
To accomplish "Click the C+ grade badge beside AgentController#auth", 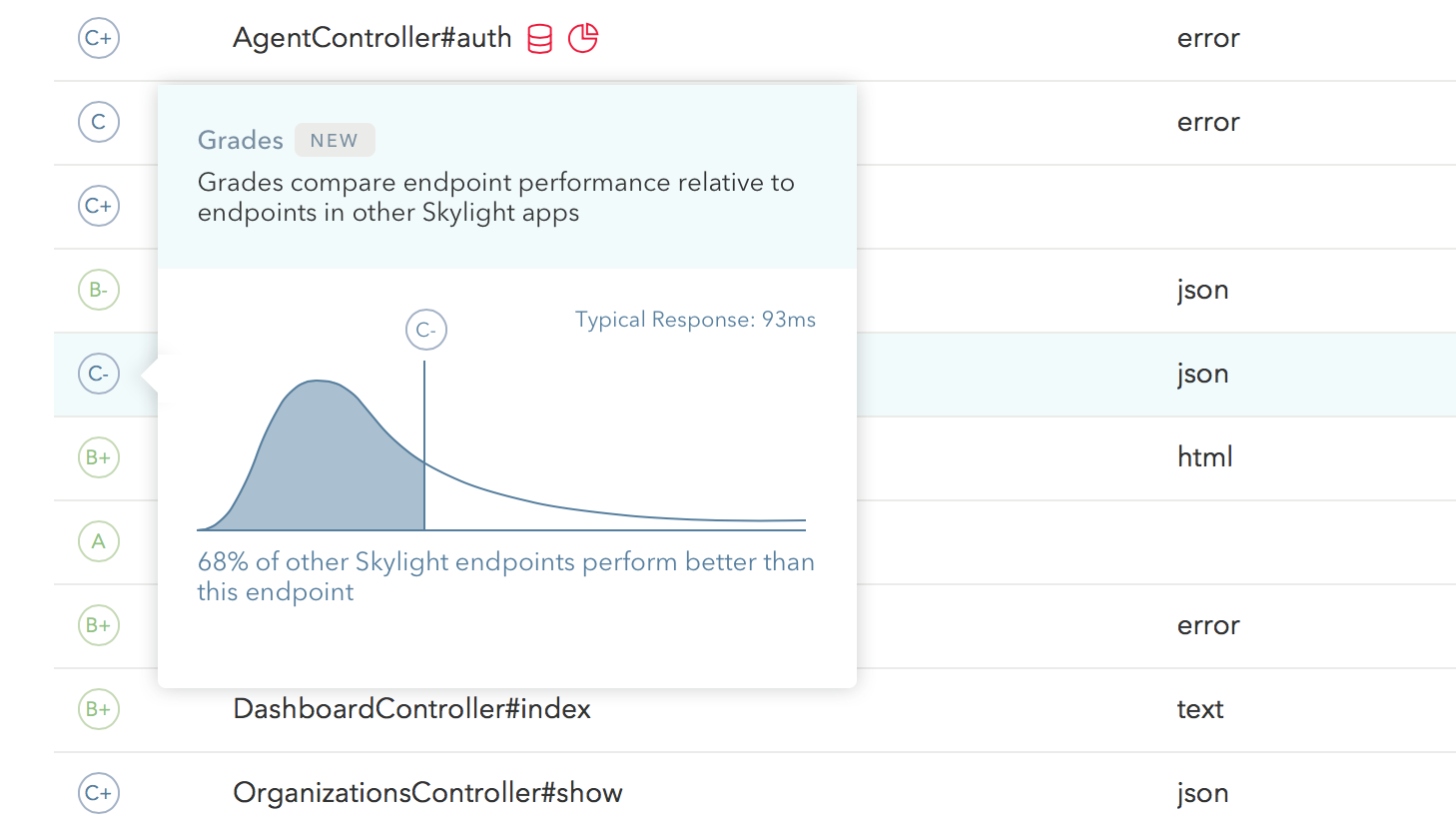I will coord(99,38).
